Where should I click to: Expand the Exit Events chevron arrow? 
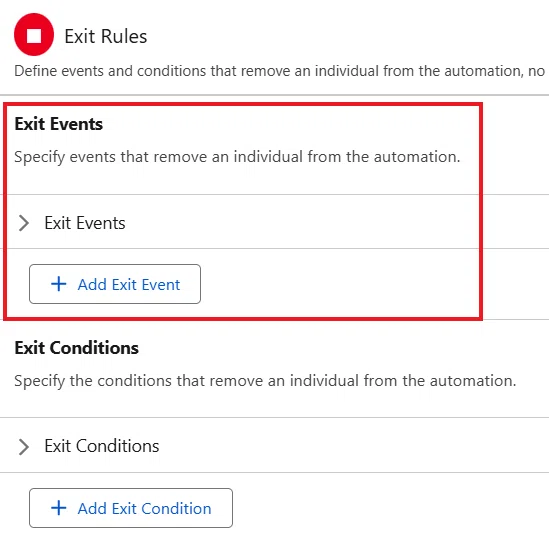(23, 223)
